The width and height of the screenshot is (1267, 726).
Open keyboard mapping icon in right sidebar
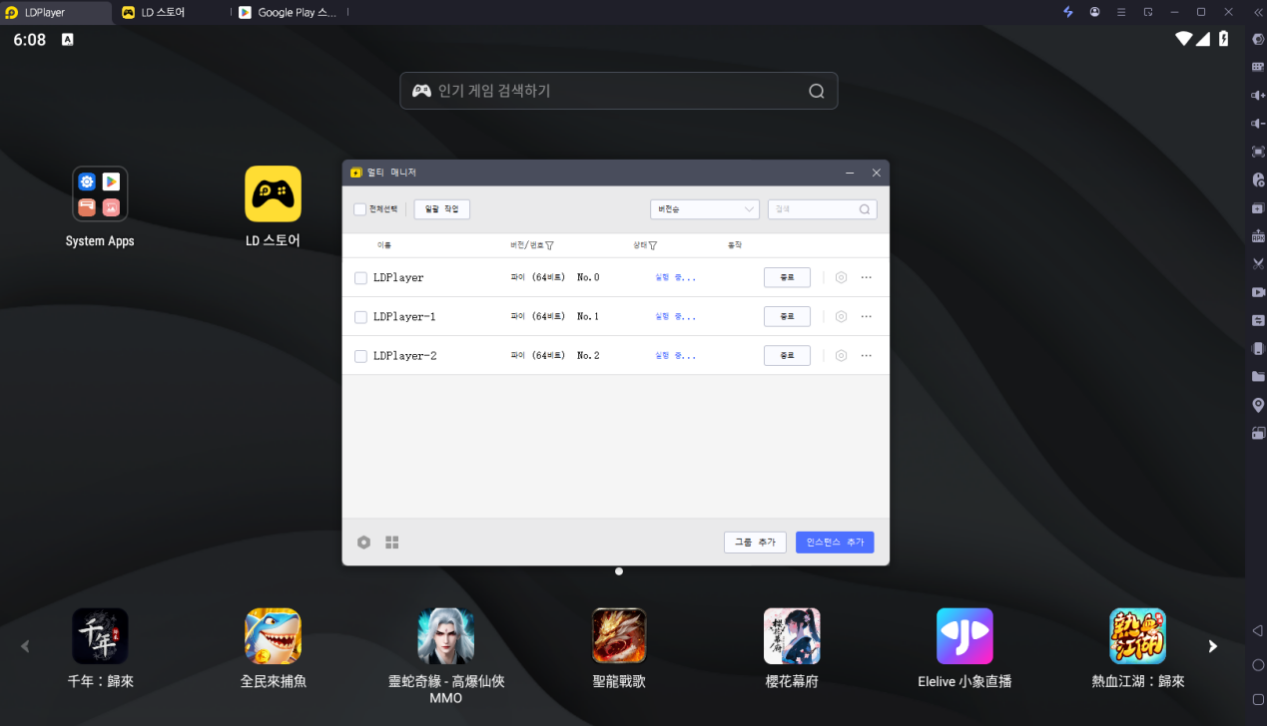(x=1258, y=67)
